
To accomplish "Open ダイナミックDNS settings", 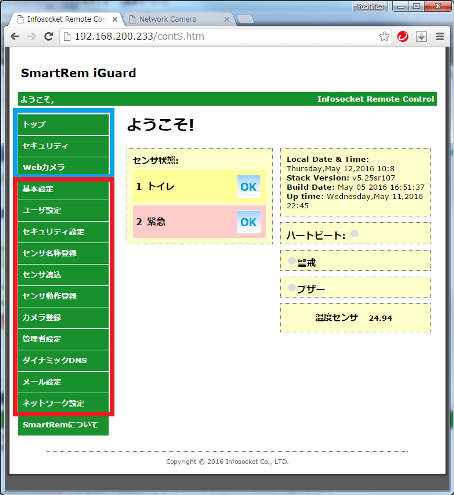I will [x=63, y=360].
